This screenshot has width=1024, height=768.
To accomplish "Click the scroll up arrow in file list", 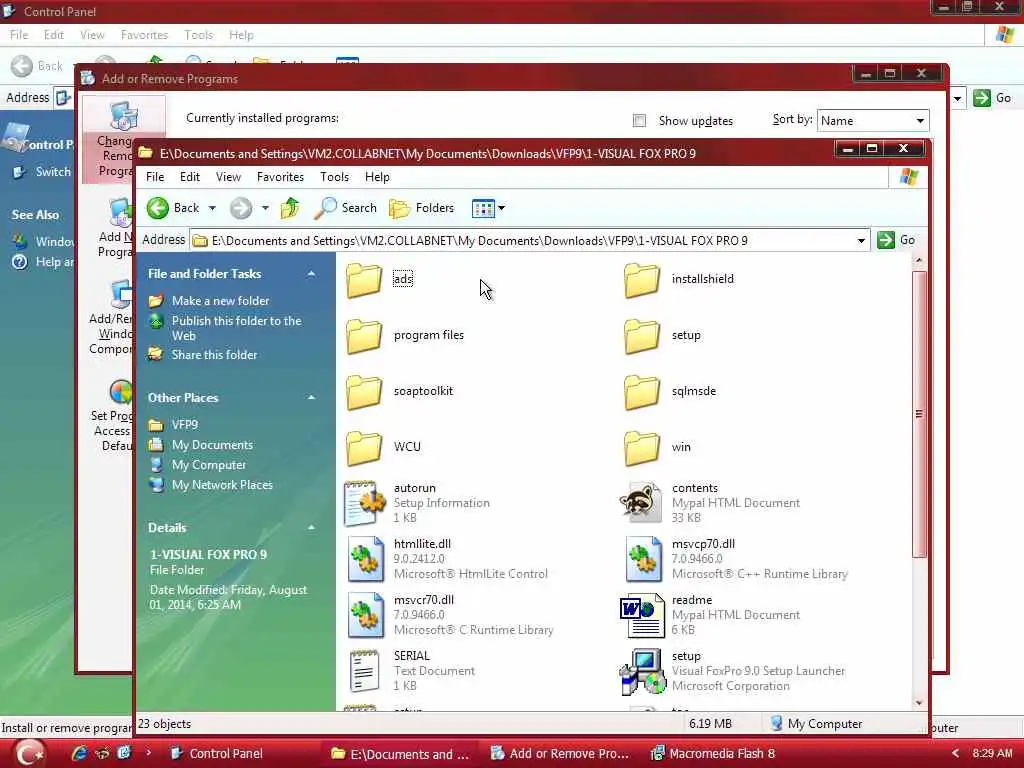I will [919, 261].
